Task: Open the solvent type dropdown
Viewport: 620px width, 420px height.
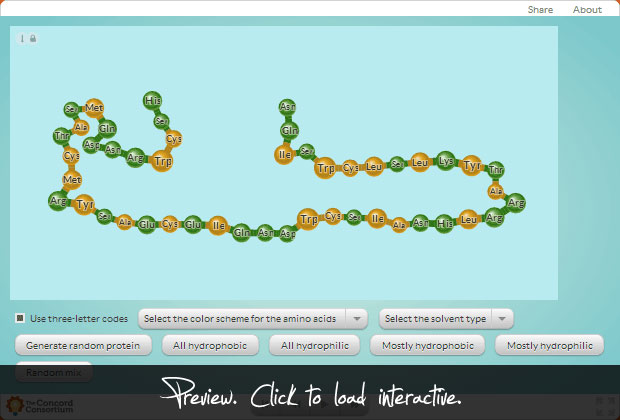Action: point(446,319)
